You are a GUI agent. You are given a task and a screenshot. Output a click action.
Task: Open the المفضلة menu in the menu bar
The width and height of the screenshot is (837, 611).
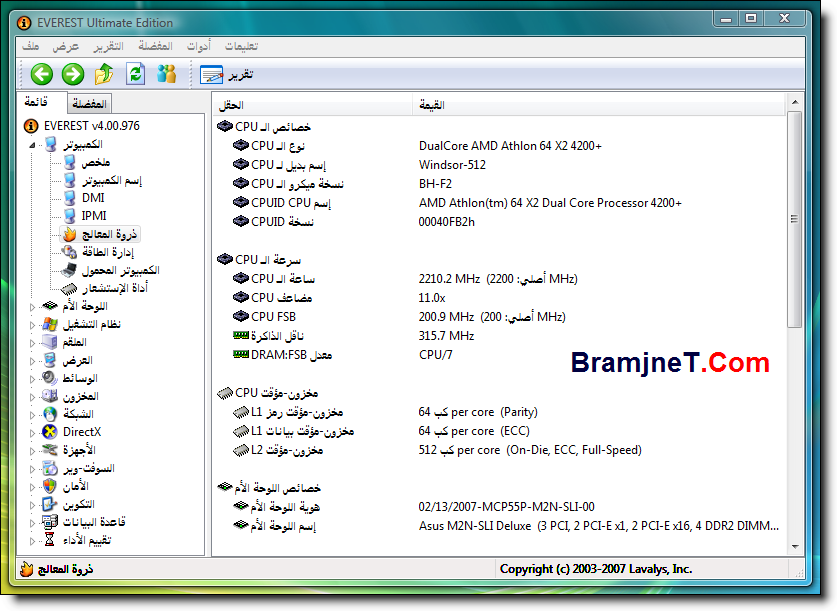tap(155, 46)
